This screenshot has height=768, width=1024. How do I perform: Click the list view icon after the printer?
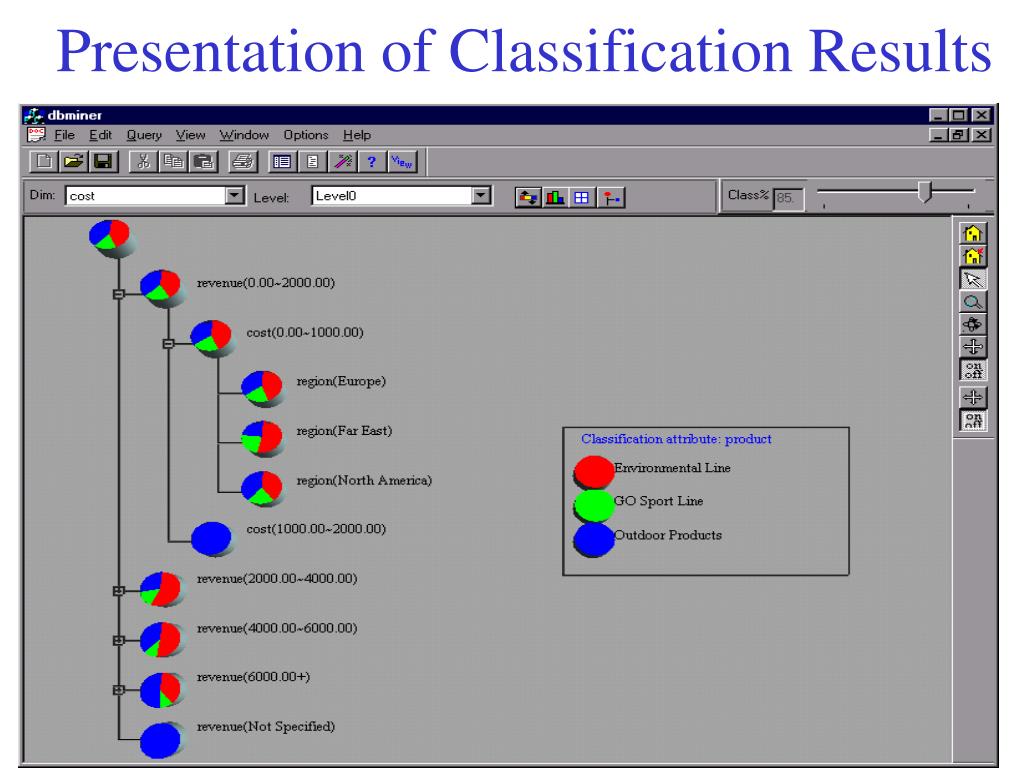pyautogui.click(x=282, y=161)
